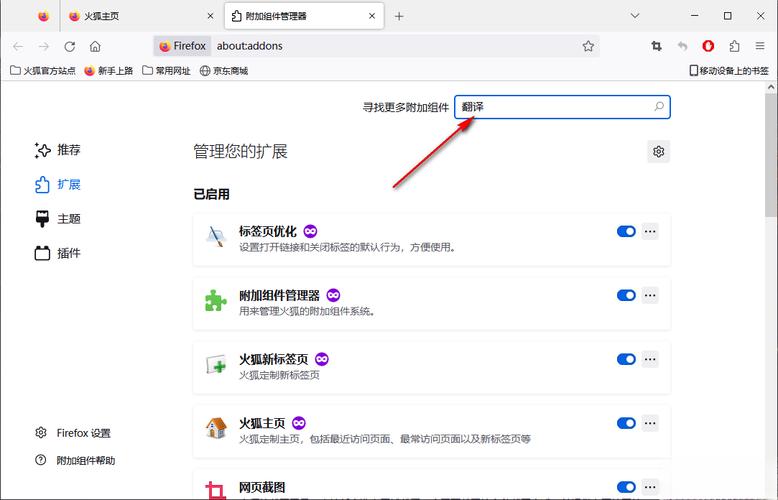This screenshot has width=778, height=500.
Task: Click the 附加组件管理器 green puzzle icon
Action: 216,301
